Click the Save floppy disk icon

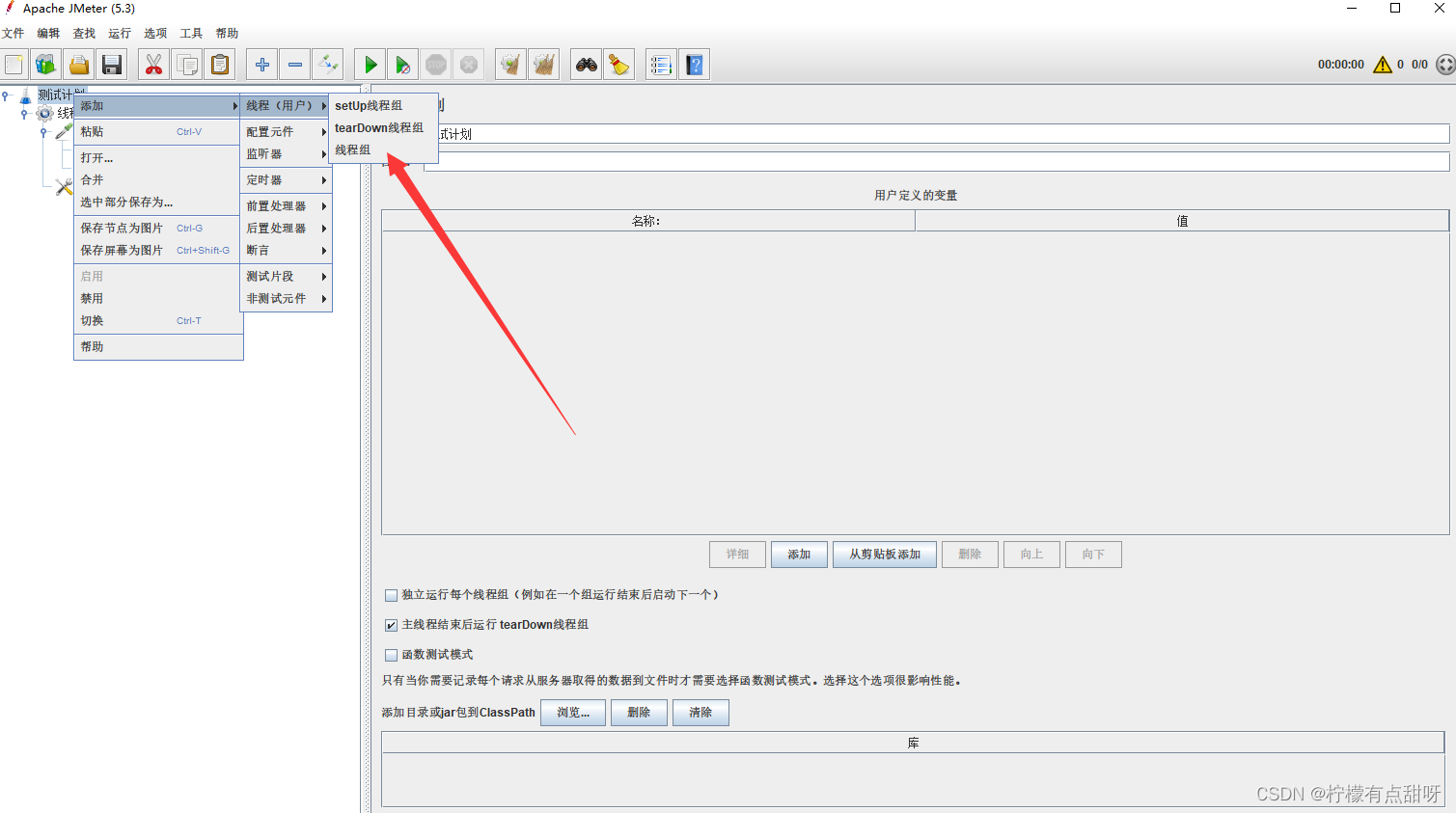(x=112, y=65)
